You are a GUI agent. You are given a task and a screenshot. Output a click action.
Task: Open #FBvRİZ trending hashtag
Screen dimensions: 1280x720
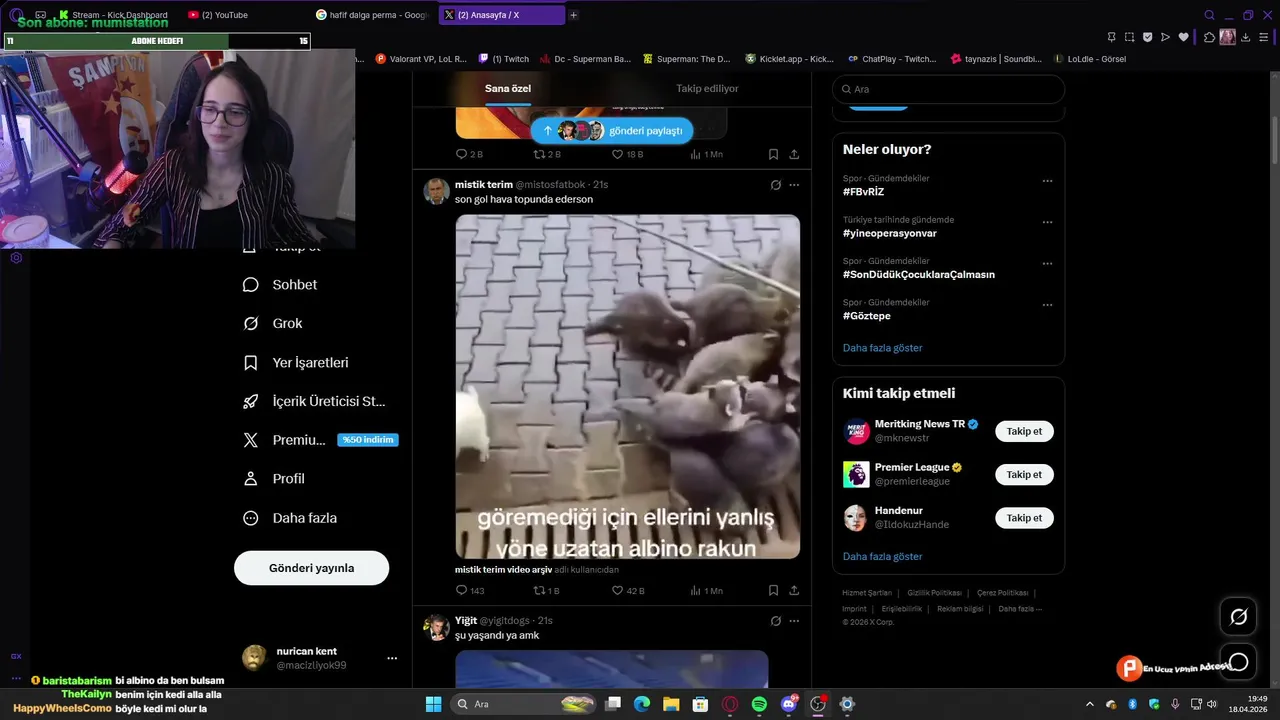[x=863, y=192]
